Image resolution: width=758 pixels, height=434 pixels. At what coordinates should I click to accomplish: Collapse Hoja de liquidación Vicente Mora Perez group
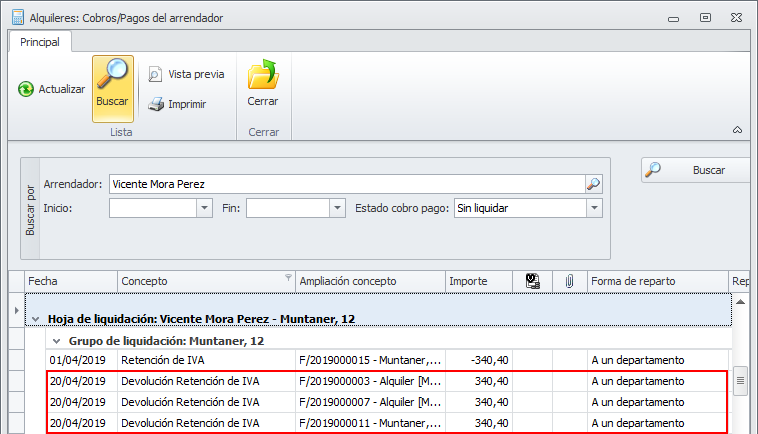point(35,319)
